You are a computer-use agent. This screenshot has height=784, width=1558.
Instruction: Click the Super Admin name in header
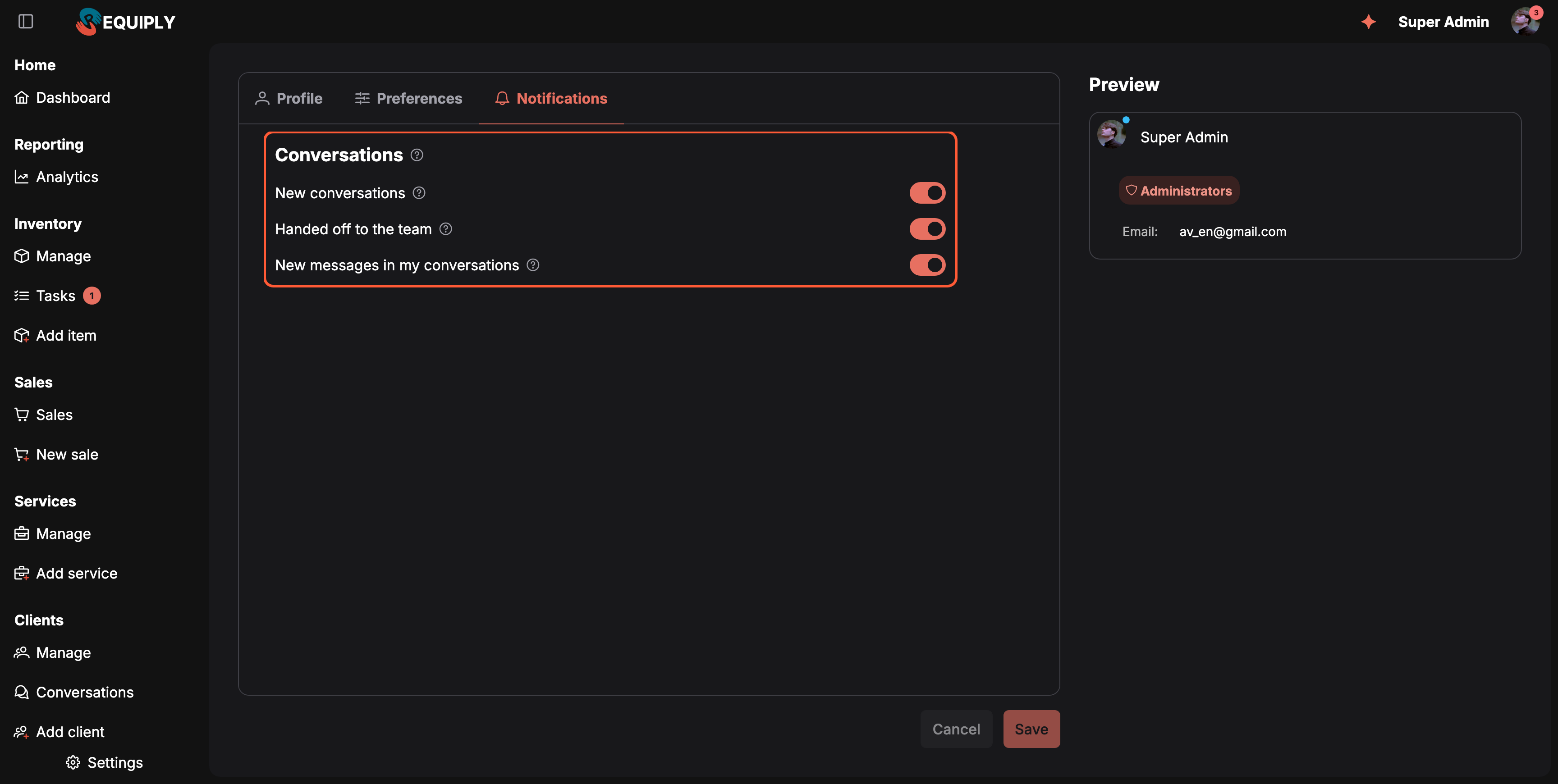1443,22
